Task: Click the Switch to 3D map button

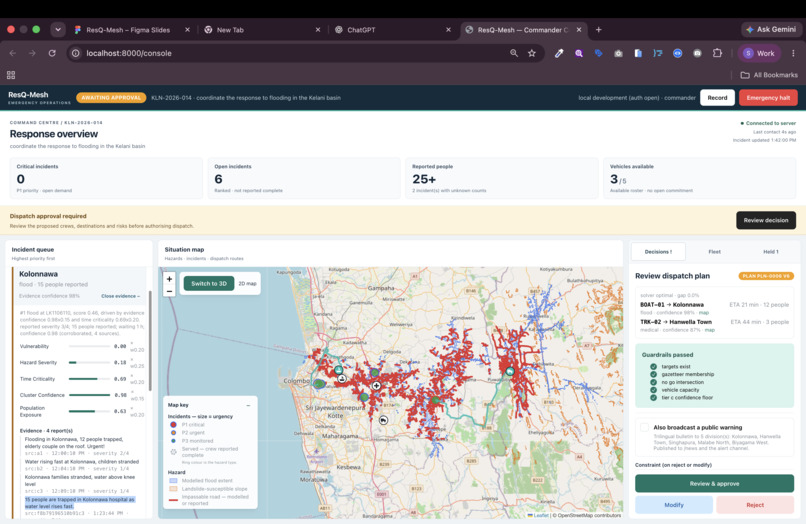Action: (x=209, y=283)
